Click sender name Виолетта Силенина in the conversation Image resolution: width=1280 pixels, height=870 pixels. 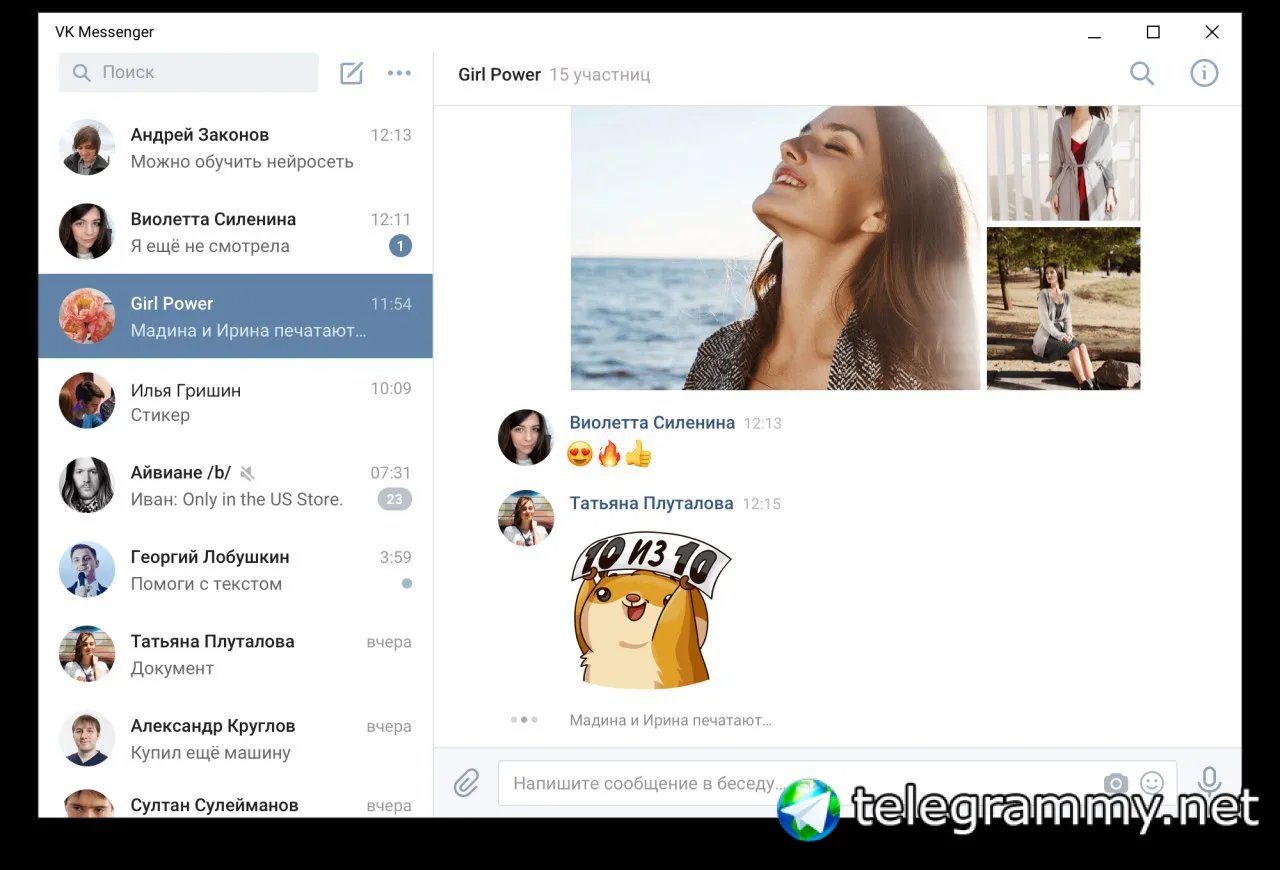[x=652, y=423]
